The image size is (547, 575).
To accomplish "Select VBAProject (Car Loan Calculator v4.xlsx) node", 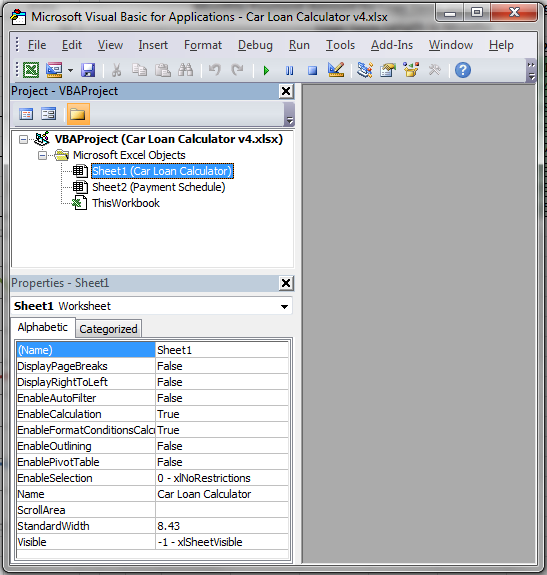I will tap(169, 139).
